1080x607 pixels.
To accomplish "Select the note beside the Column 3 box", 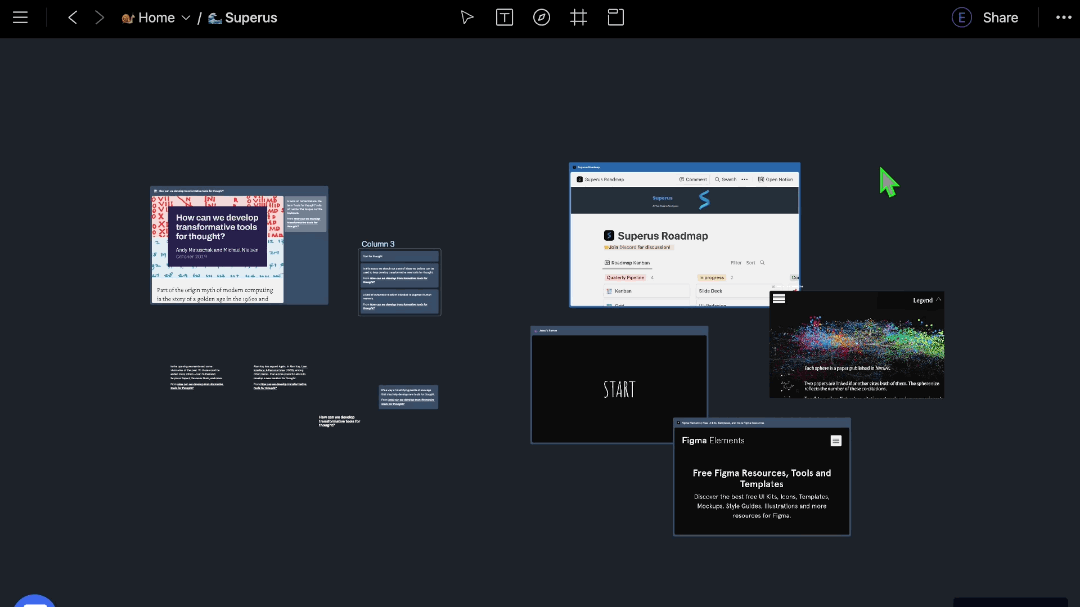I will 408,397.
